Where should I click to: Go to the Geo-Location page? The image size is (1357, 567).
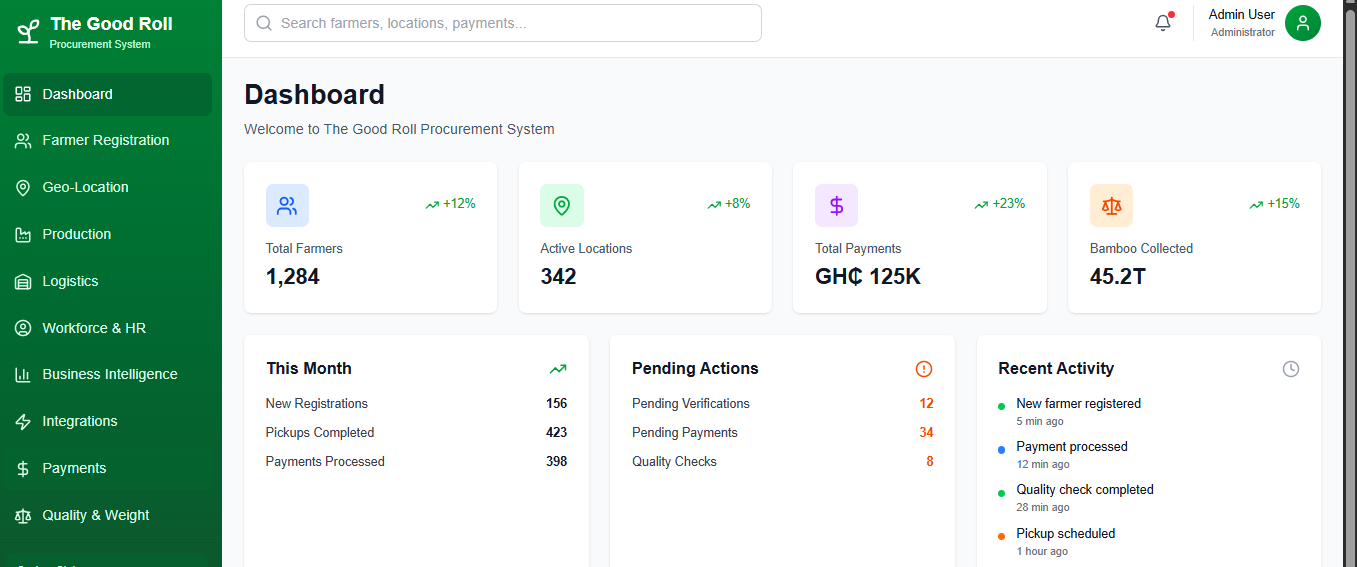[x=85, y=188]
